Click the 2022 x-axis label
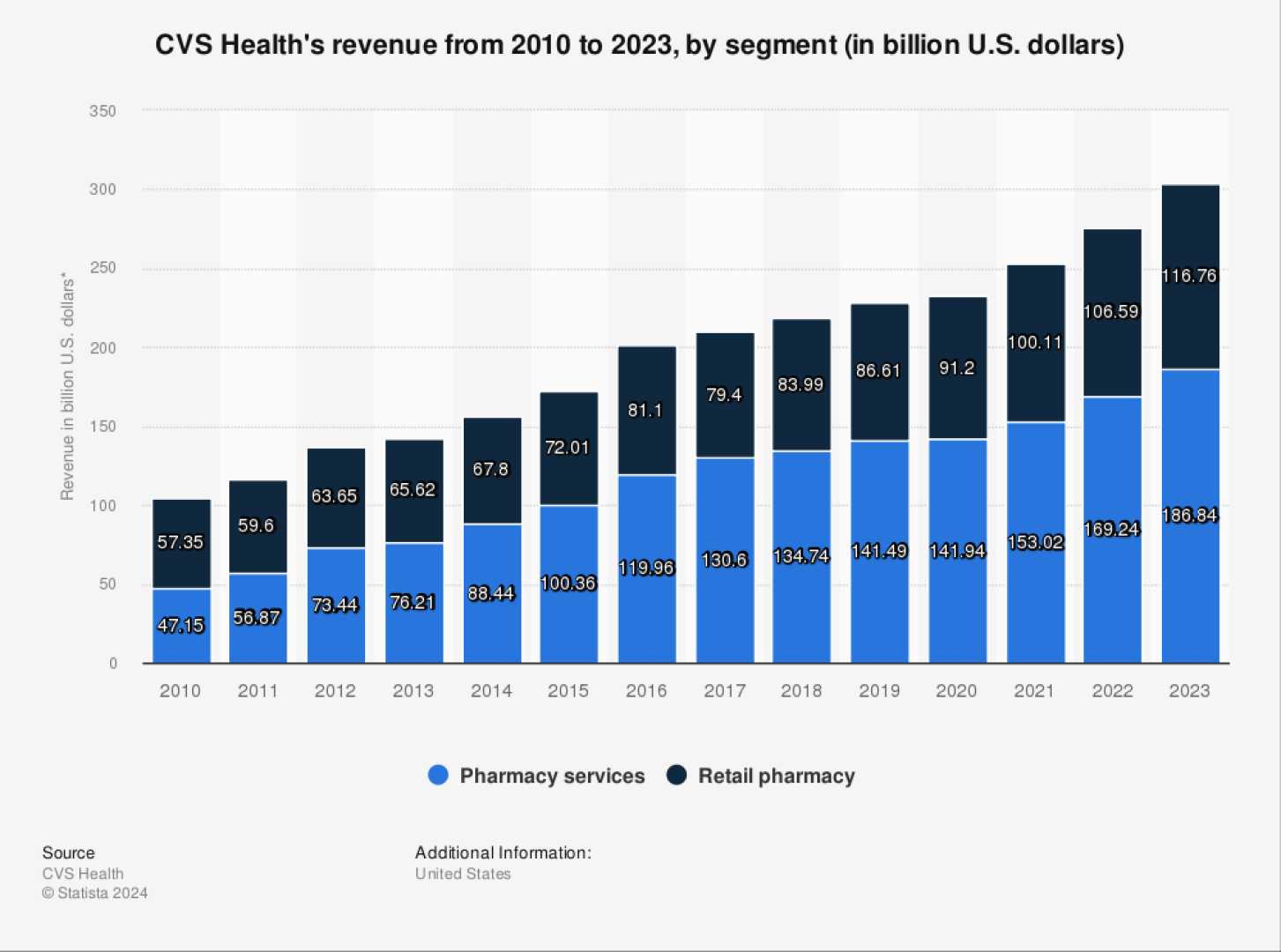 (1113, 691)
